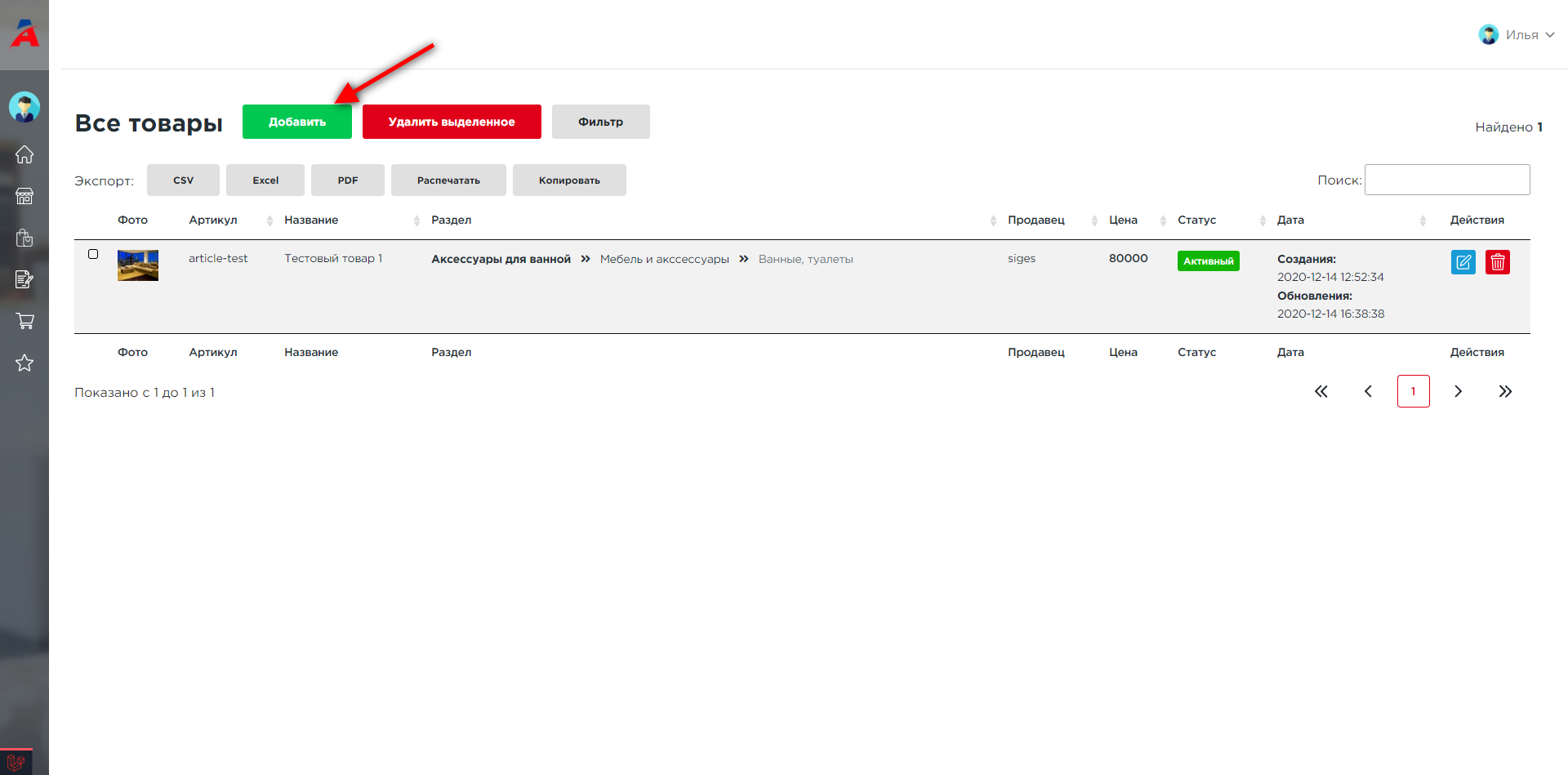Focus the Поиск search field
1568x775 pixels.
click(x=1447, y=180)
